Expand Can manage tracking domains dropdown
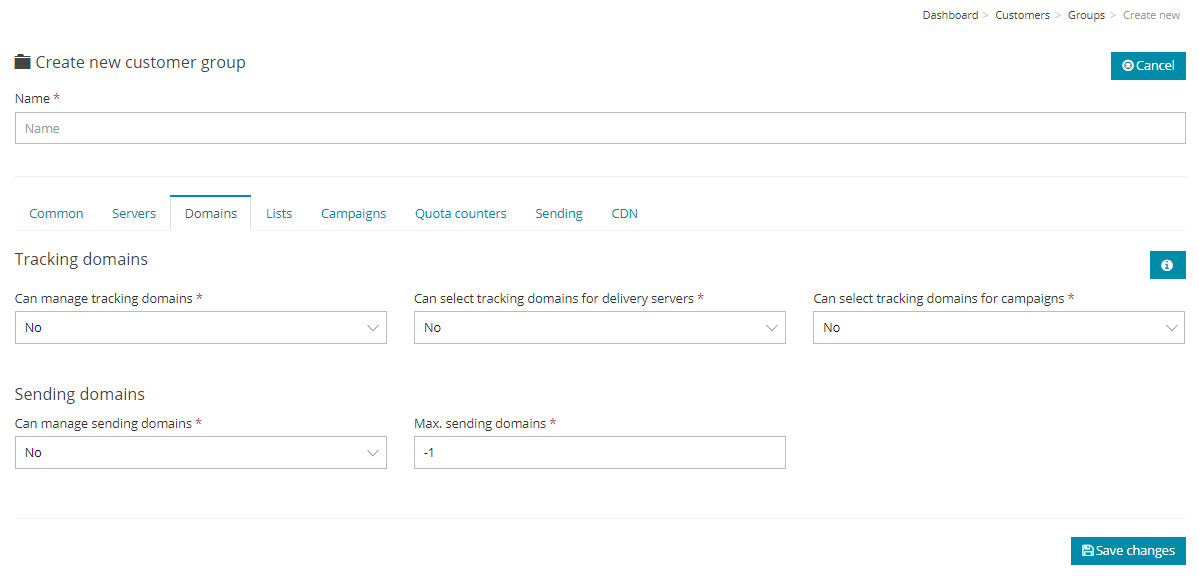Screen dimensions: 1199x576 (x=200, y=328)
